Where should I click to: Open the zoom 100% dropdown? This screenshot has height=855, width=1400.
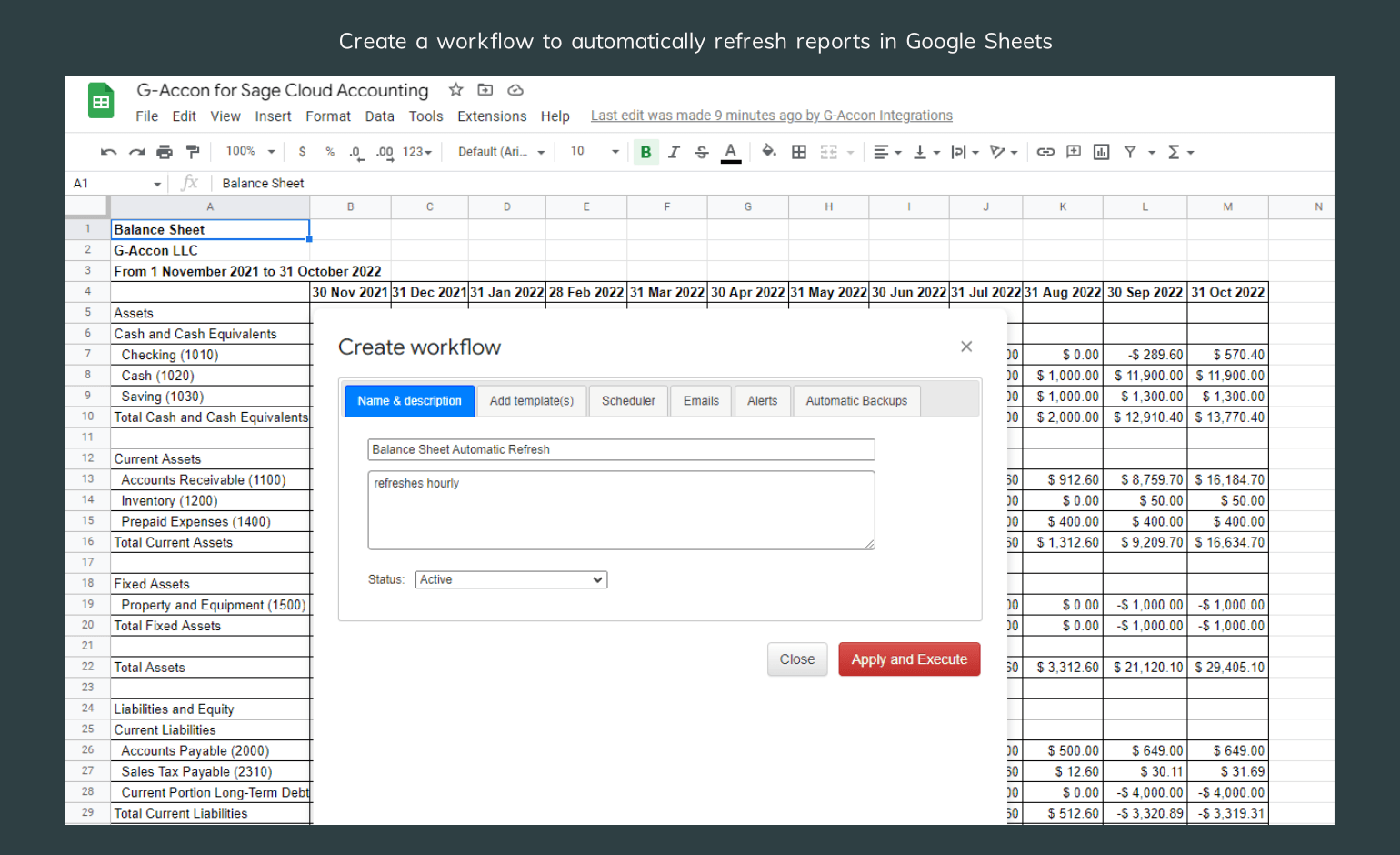tap(250, 151)
